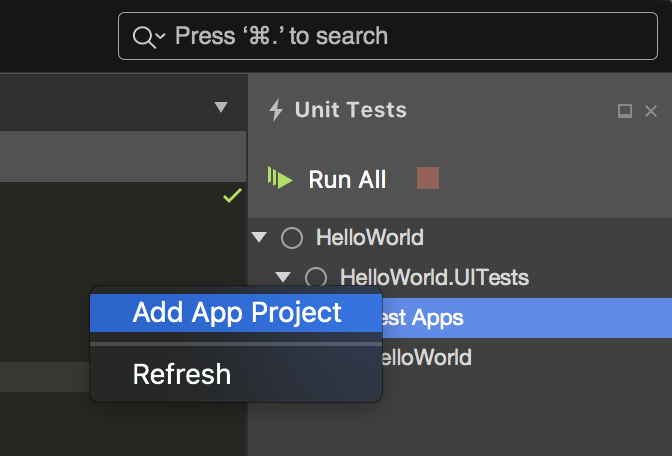Image resolution: width=672 pixels, height=456 pixels.
Task: Select the HelloWorld tree item
Action: coord(369,237)
